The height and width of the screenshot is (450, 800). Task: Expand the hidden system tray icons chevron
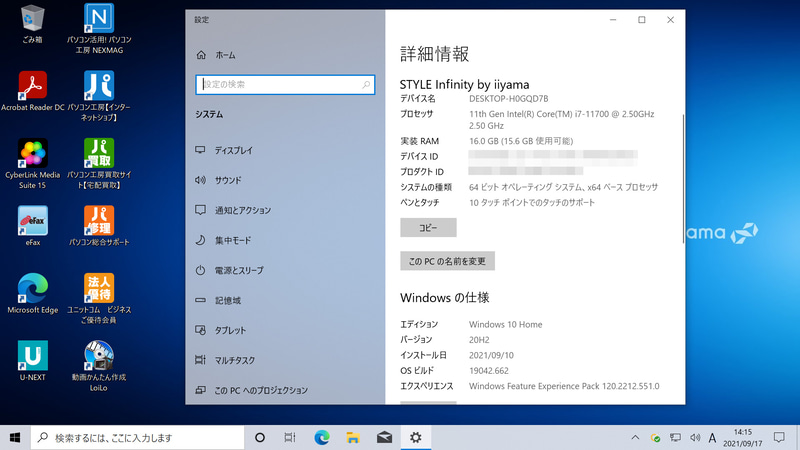(x=635, y=438)
